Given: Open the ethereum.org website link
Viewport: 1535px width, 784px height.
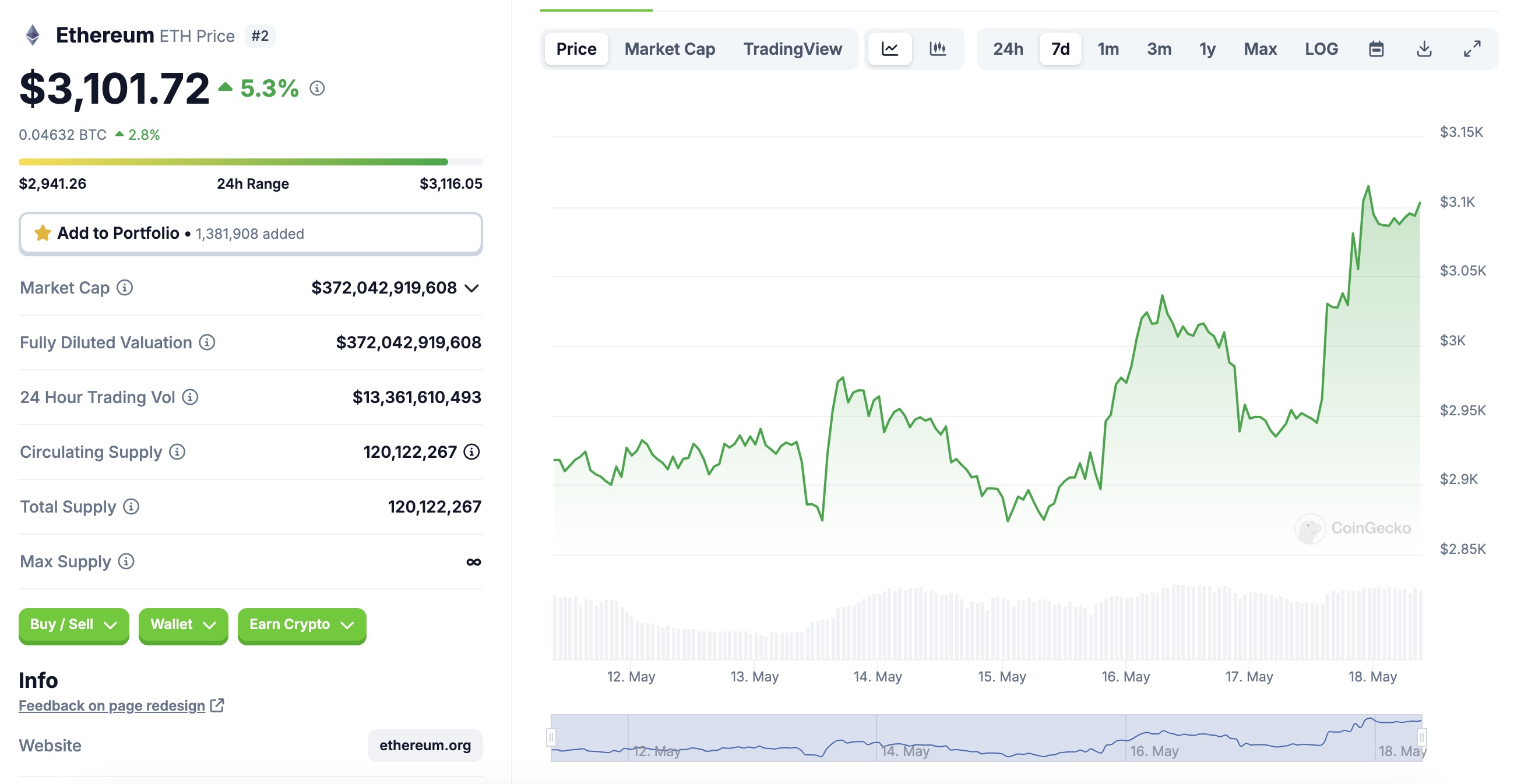Looking at the screenshot, I should point(425,746).
